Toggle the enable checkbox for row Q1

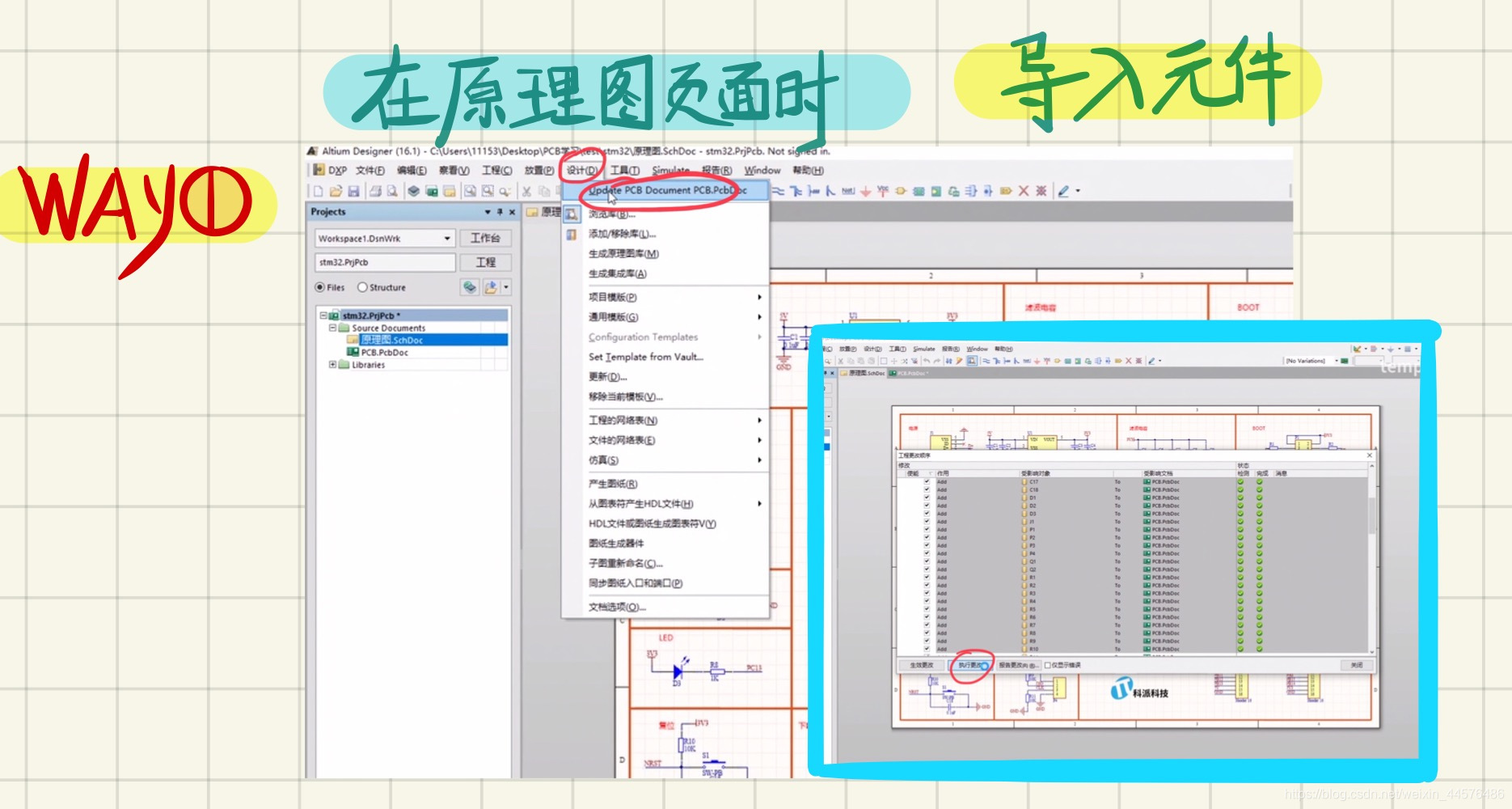[927, 561]
